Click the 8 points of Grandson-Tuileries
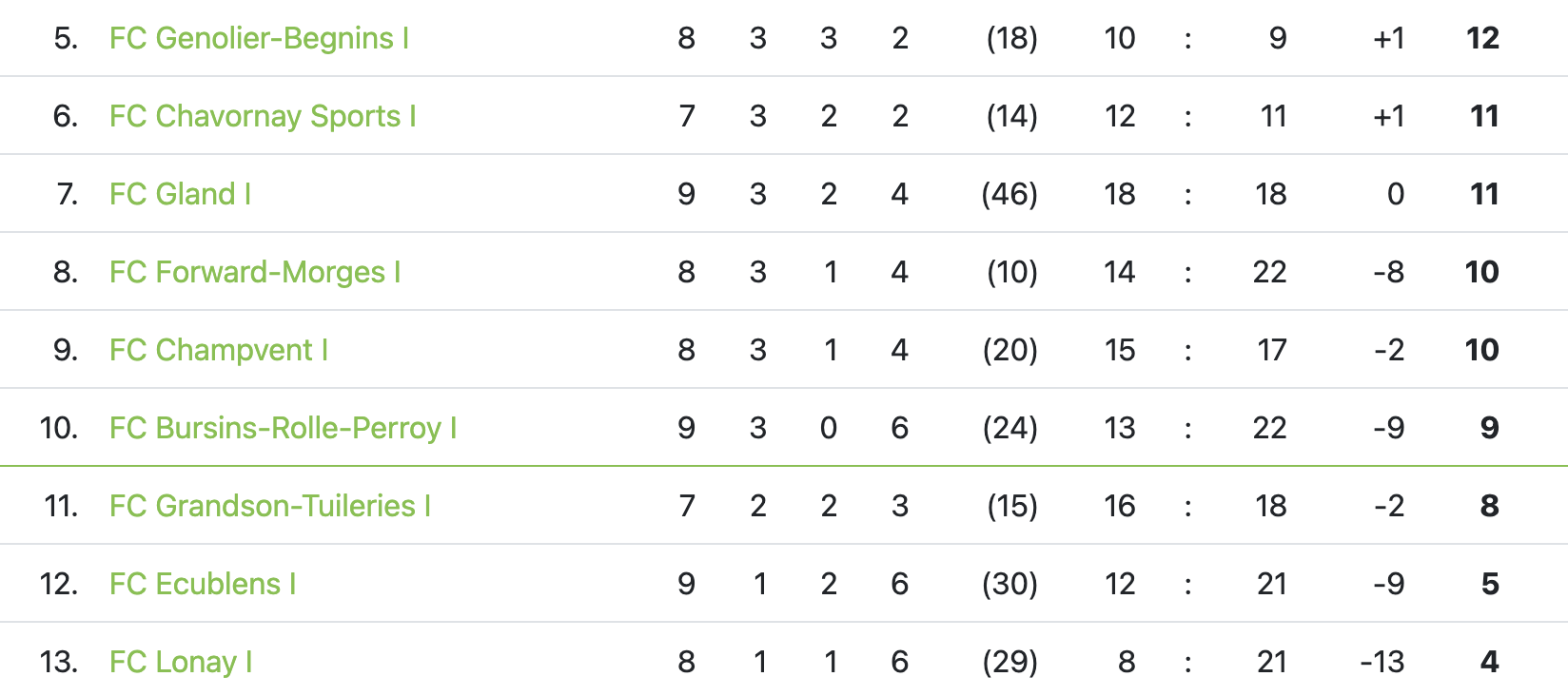 [1490, 506]
